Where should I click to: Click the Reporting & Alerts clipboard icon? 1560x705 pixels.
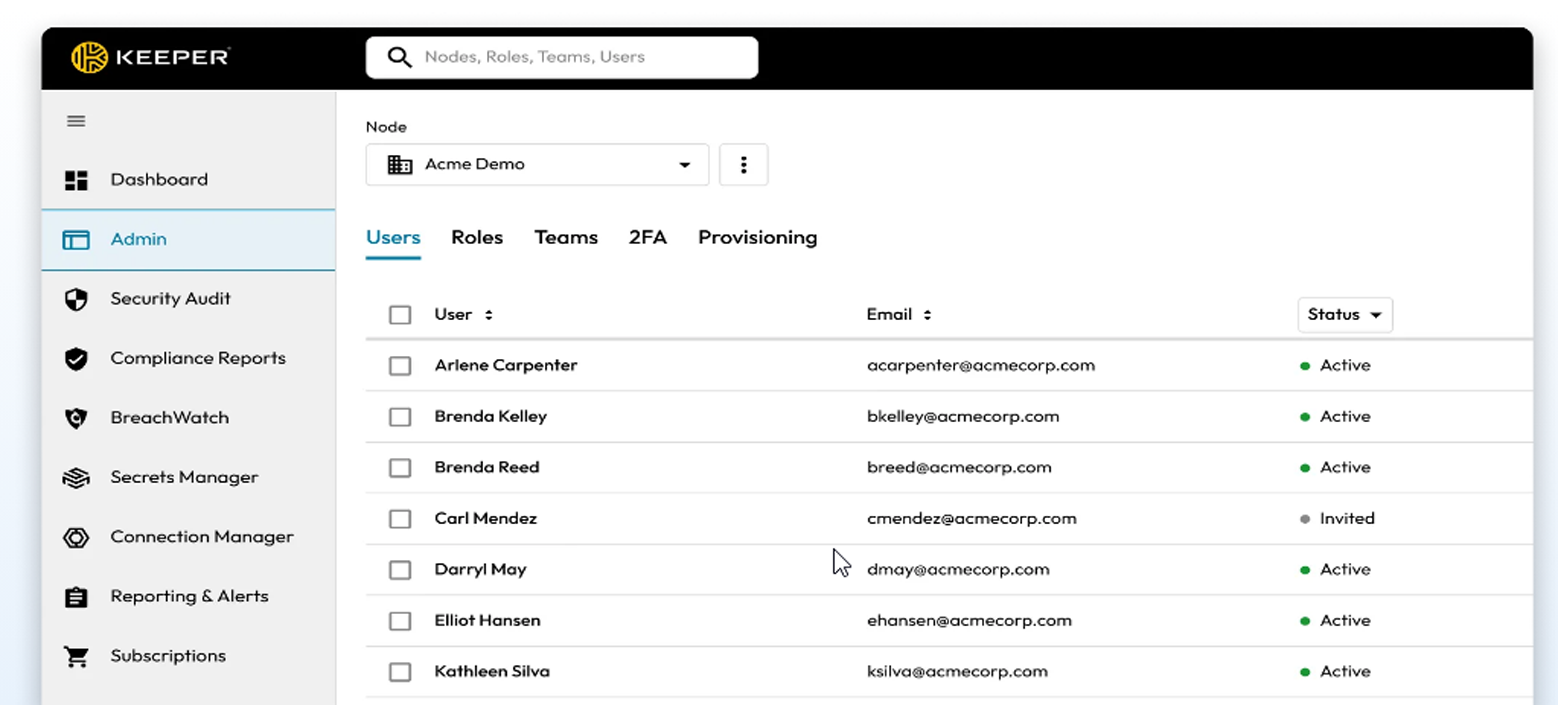[x=75, y=596]
